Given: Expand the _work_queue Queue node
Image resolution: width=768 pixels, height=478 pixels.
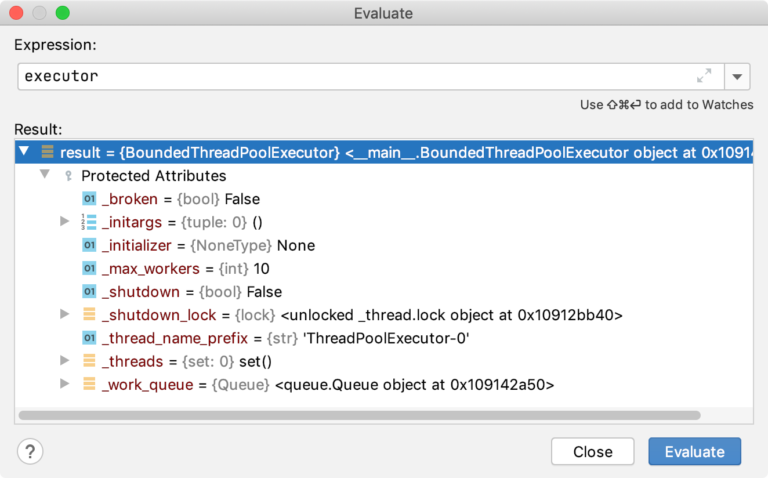Looking at the screenshot, I should point(65,384).
